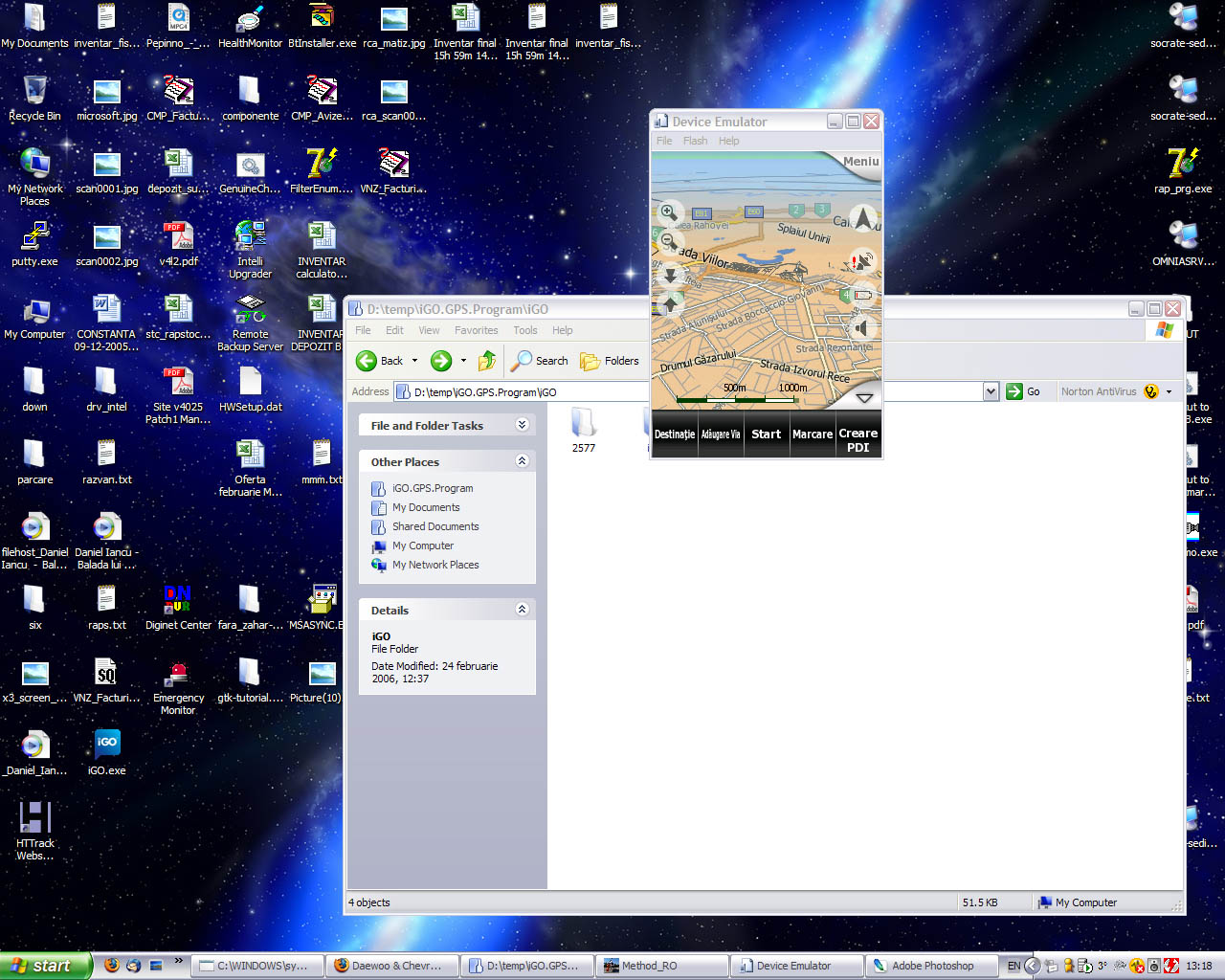
Task: Open the Favorites menu in Explorer
Action: (476, 330)
